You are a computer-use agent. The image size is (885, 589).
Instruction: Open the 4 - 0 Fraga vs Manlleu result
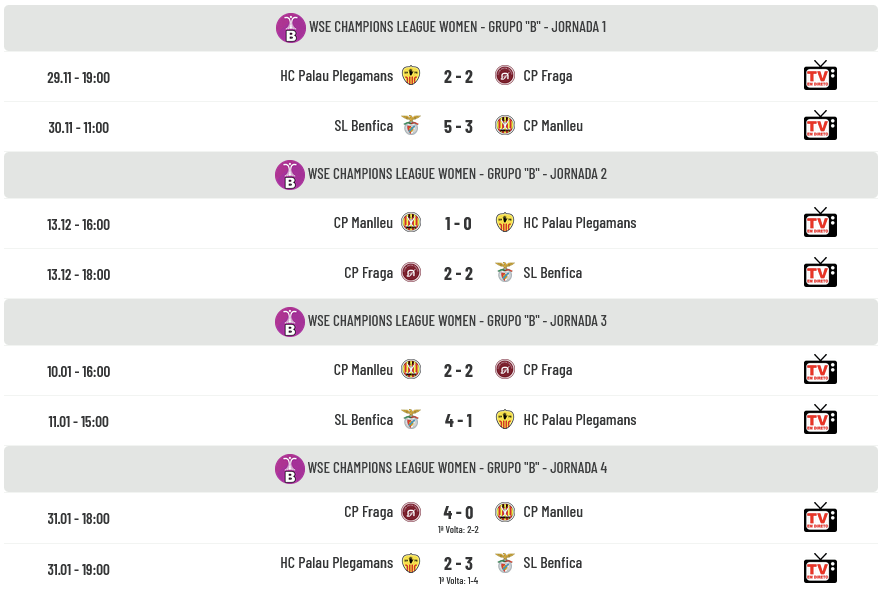[458, 513]
